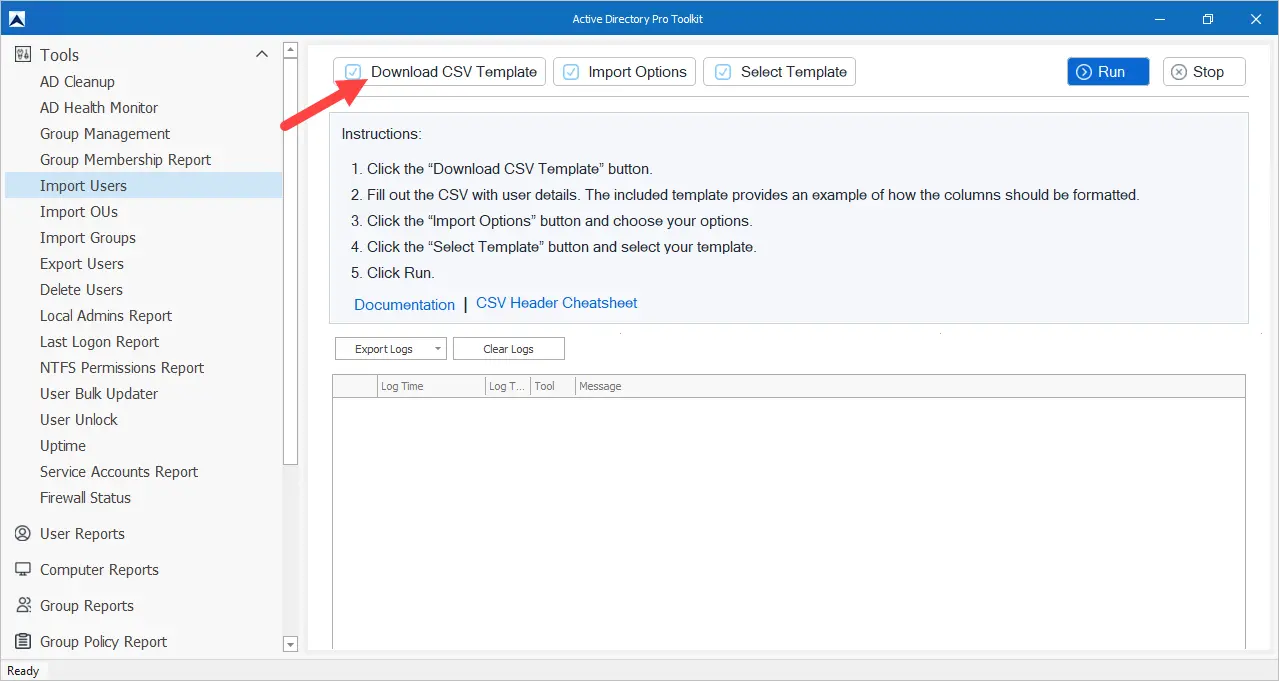This screenshot has height=681, width=1279.
Task: Click sidebar scrollbar up arrow
Action: [291, 49]
